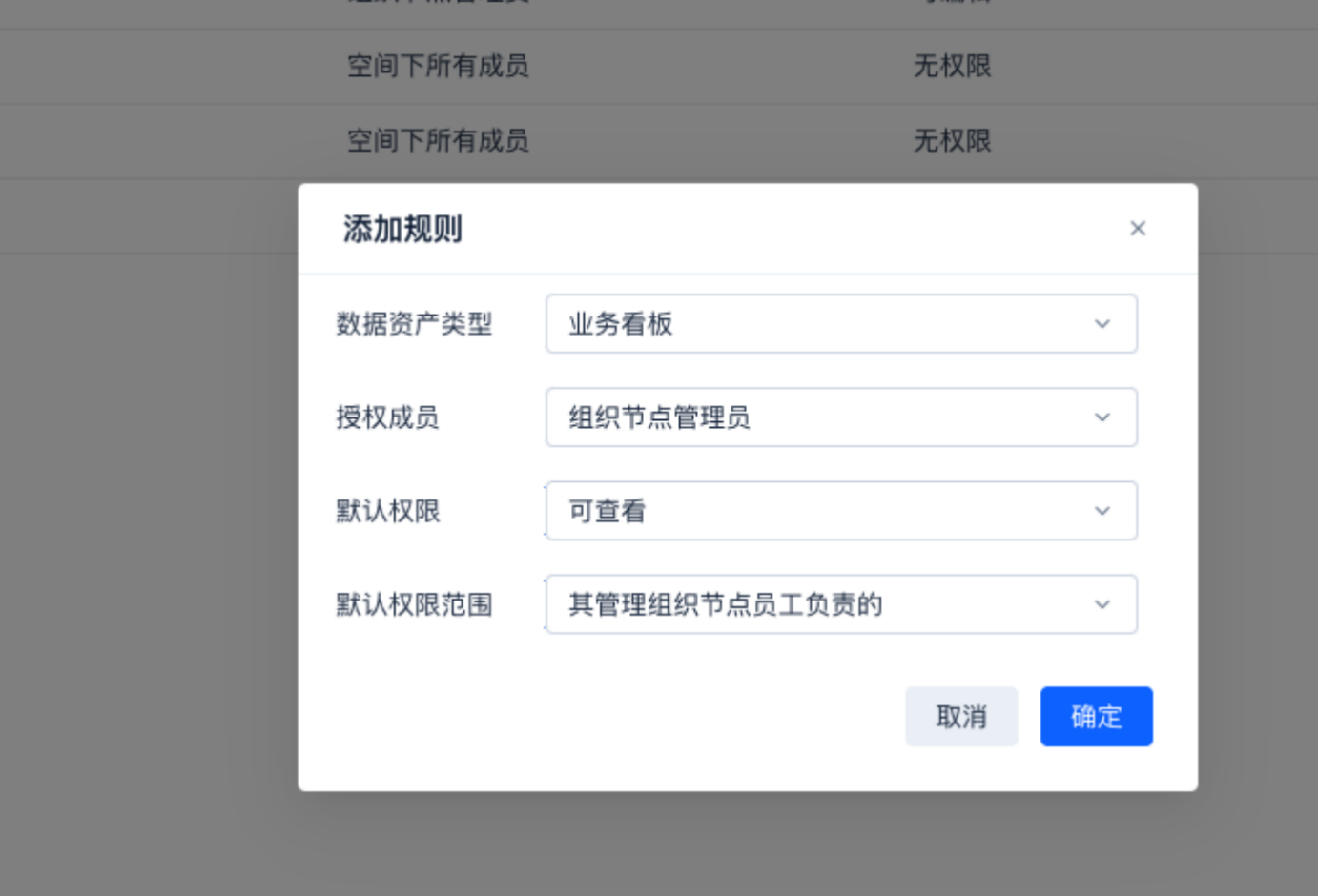The image size is (1318, 896).
Task: Open the 默认权限 dropdown showing 可查看
Action: [x=841, y=511]
